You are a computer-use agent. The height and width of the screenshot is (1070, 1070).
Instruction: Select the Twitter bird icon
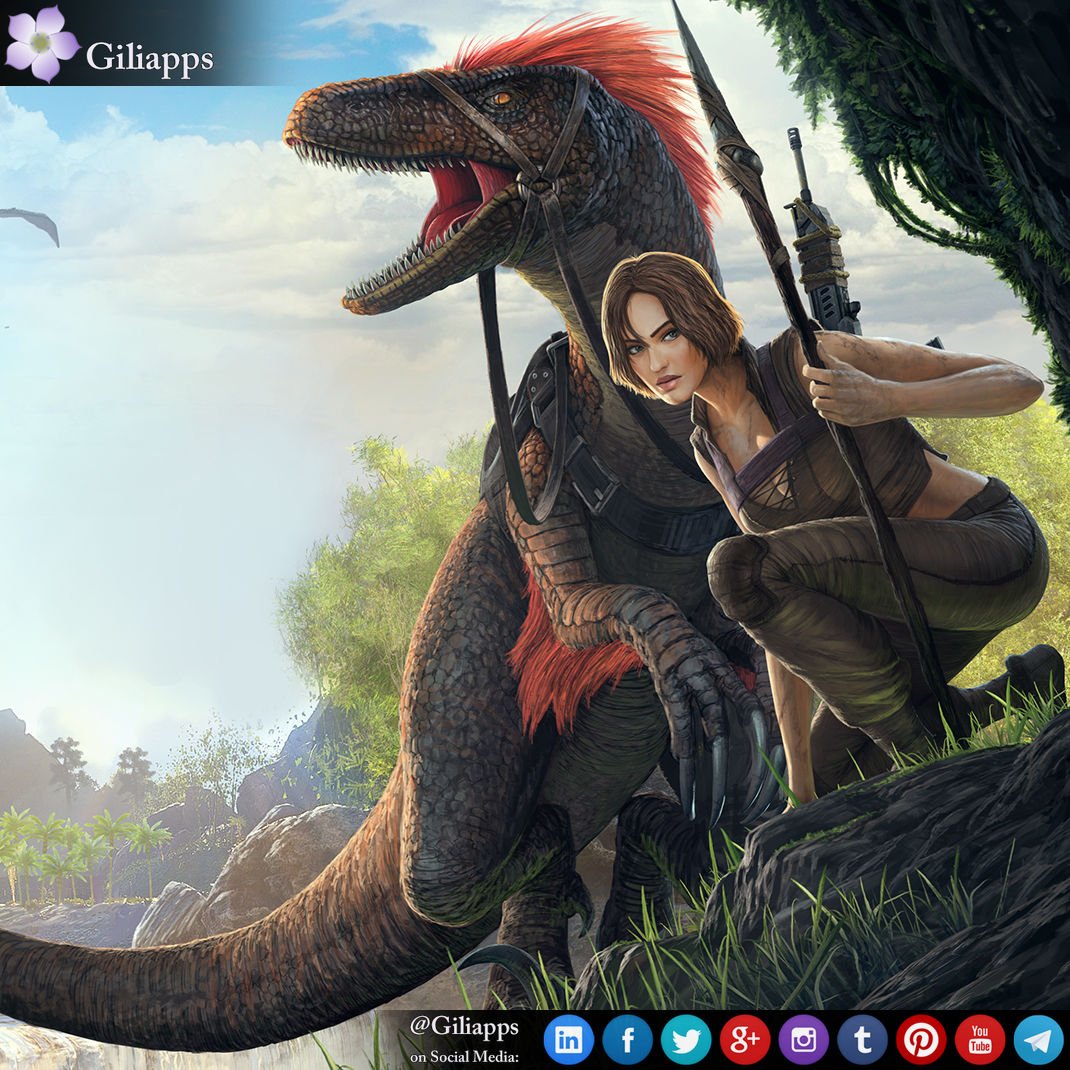coord(686,1040)
